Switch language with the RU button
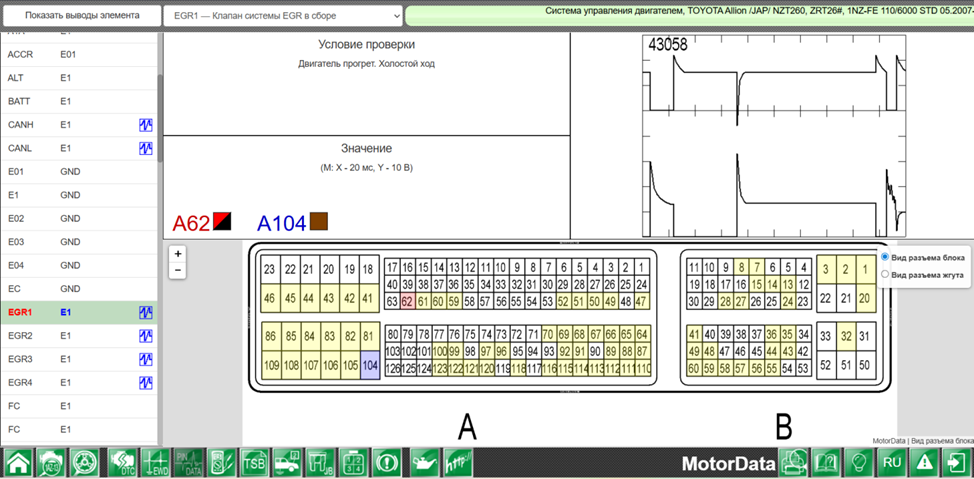Screen dimensions: 974x479 (x=893, y=463)
